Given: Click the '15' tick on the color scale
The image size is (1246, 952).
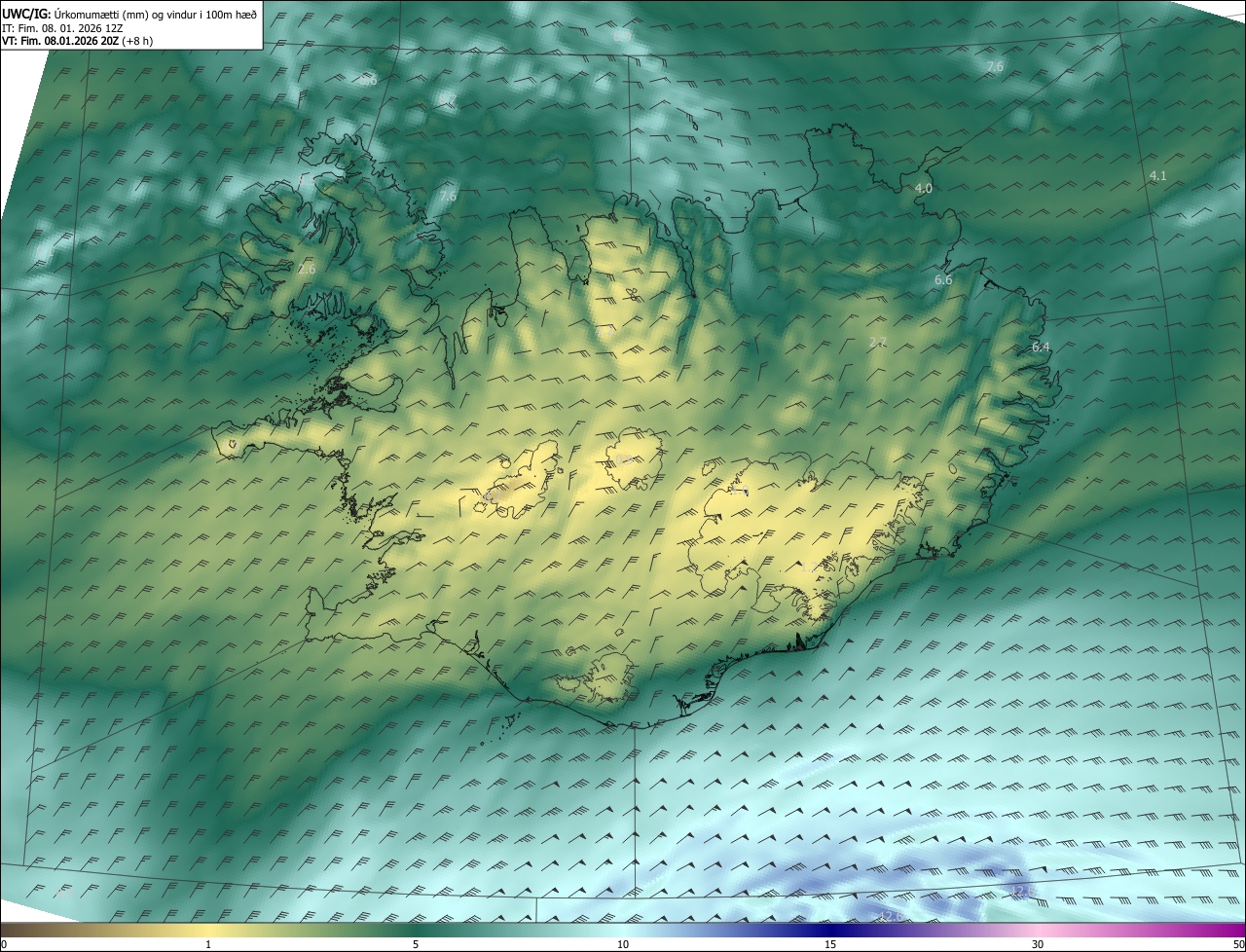Looking at the screenshot, I should pos(830,944).
